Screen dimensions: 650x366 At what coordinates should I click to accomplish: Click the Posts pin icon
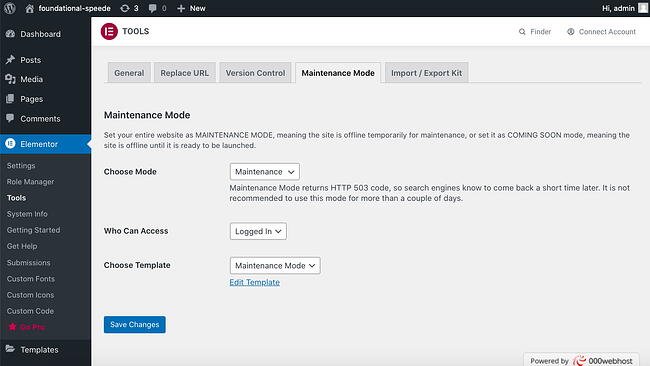coord(10,60)
